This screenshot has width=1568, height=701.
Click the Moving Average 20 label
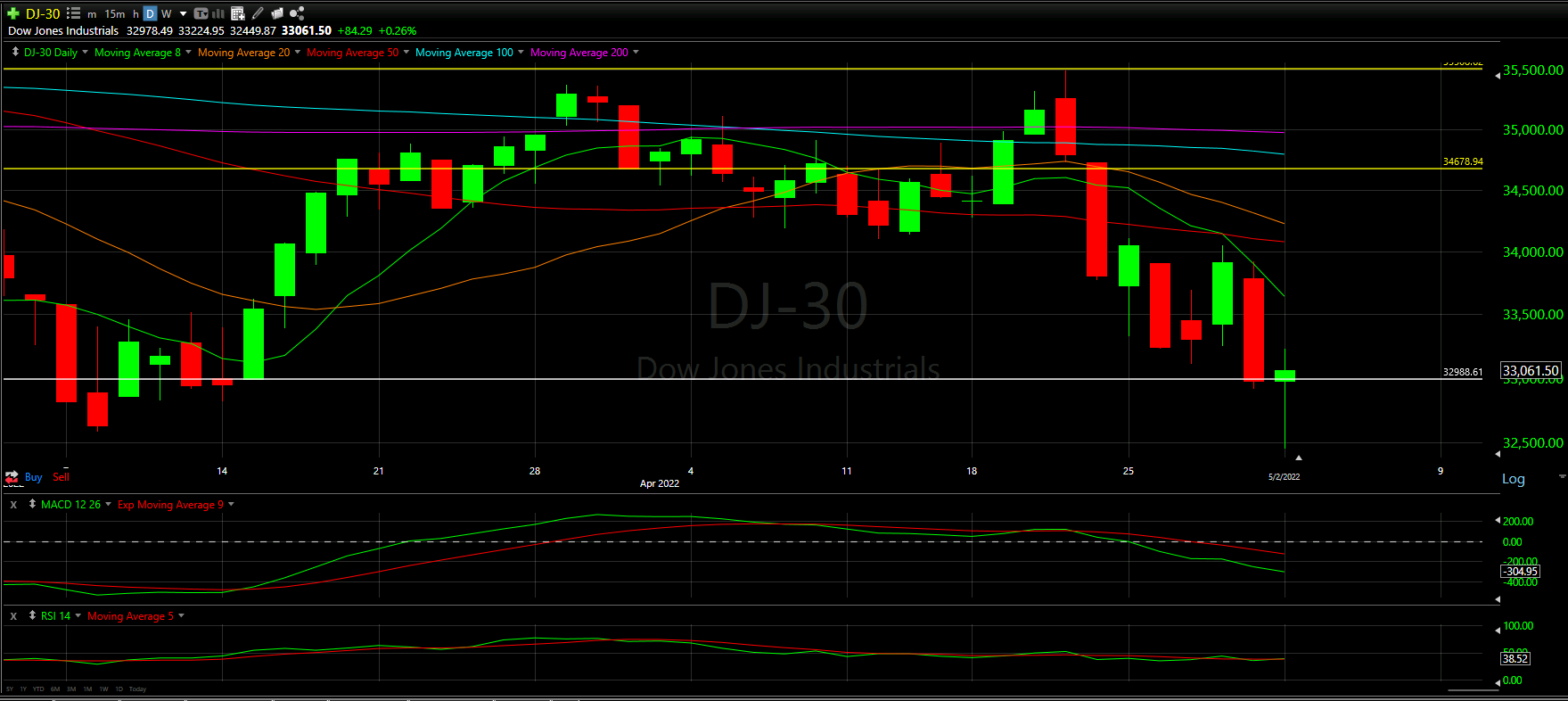(x=243, y=53)
